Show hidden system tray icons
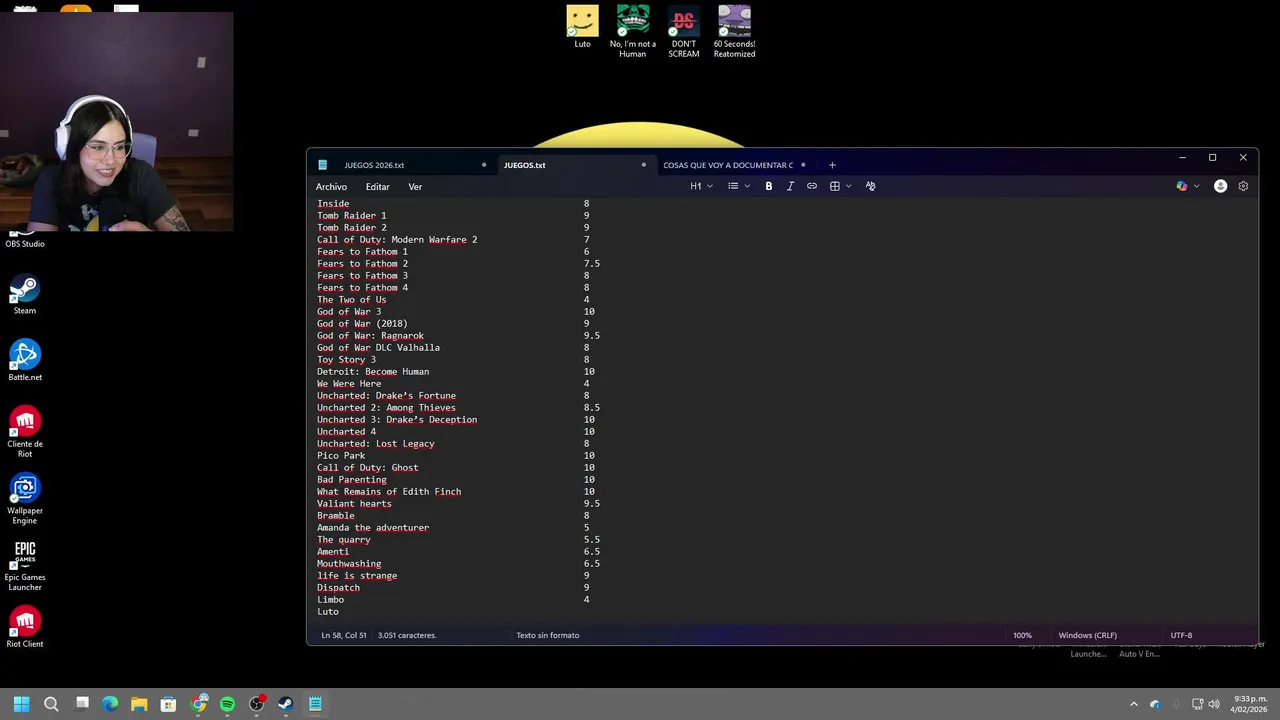Screen dimensions: 1280x720 1133,704
